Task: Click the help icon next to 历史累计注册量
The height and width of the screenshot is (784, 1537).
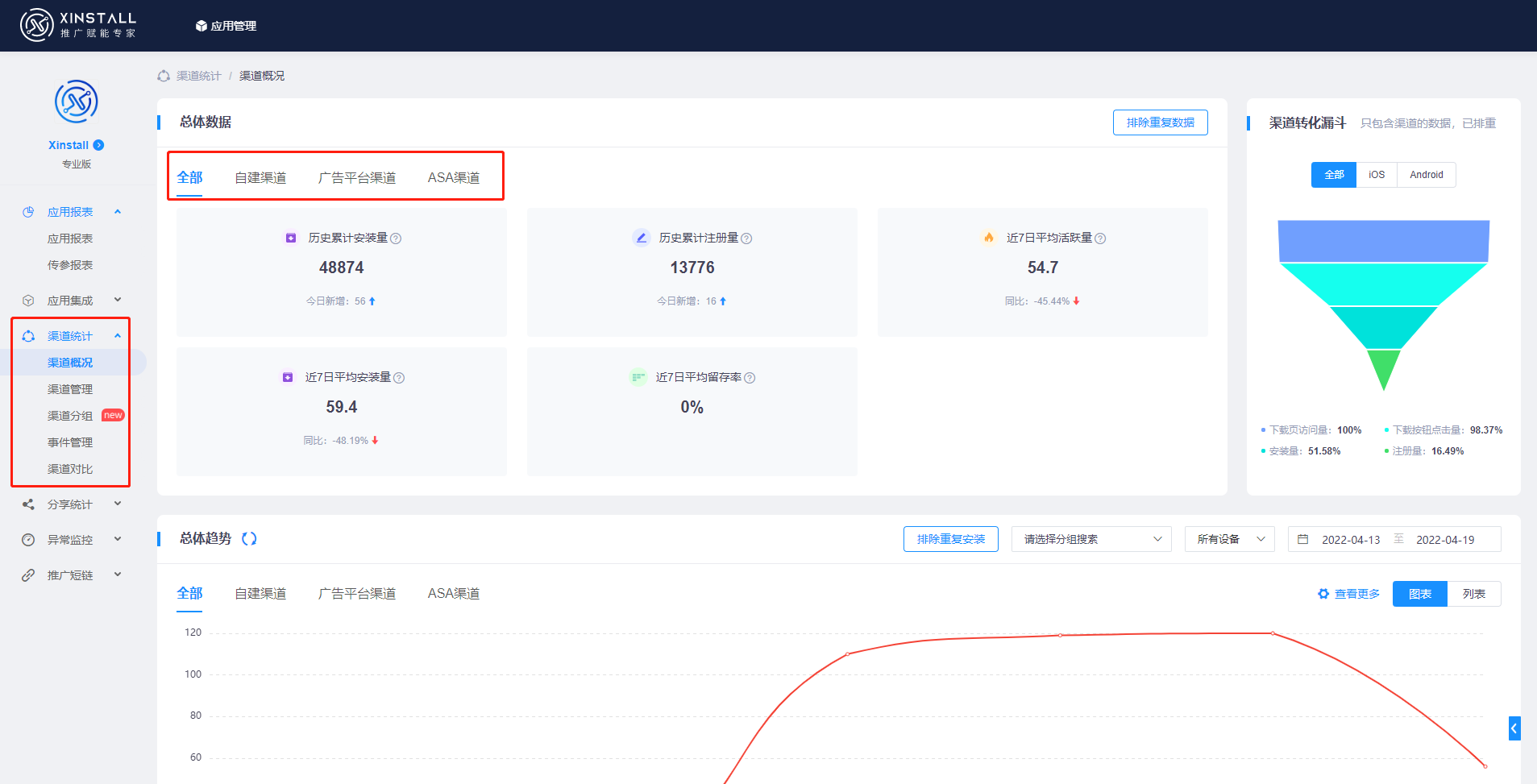Action: tap(746, 239)
